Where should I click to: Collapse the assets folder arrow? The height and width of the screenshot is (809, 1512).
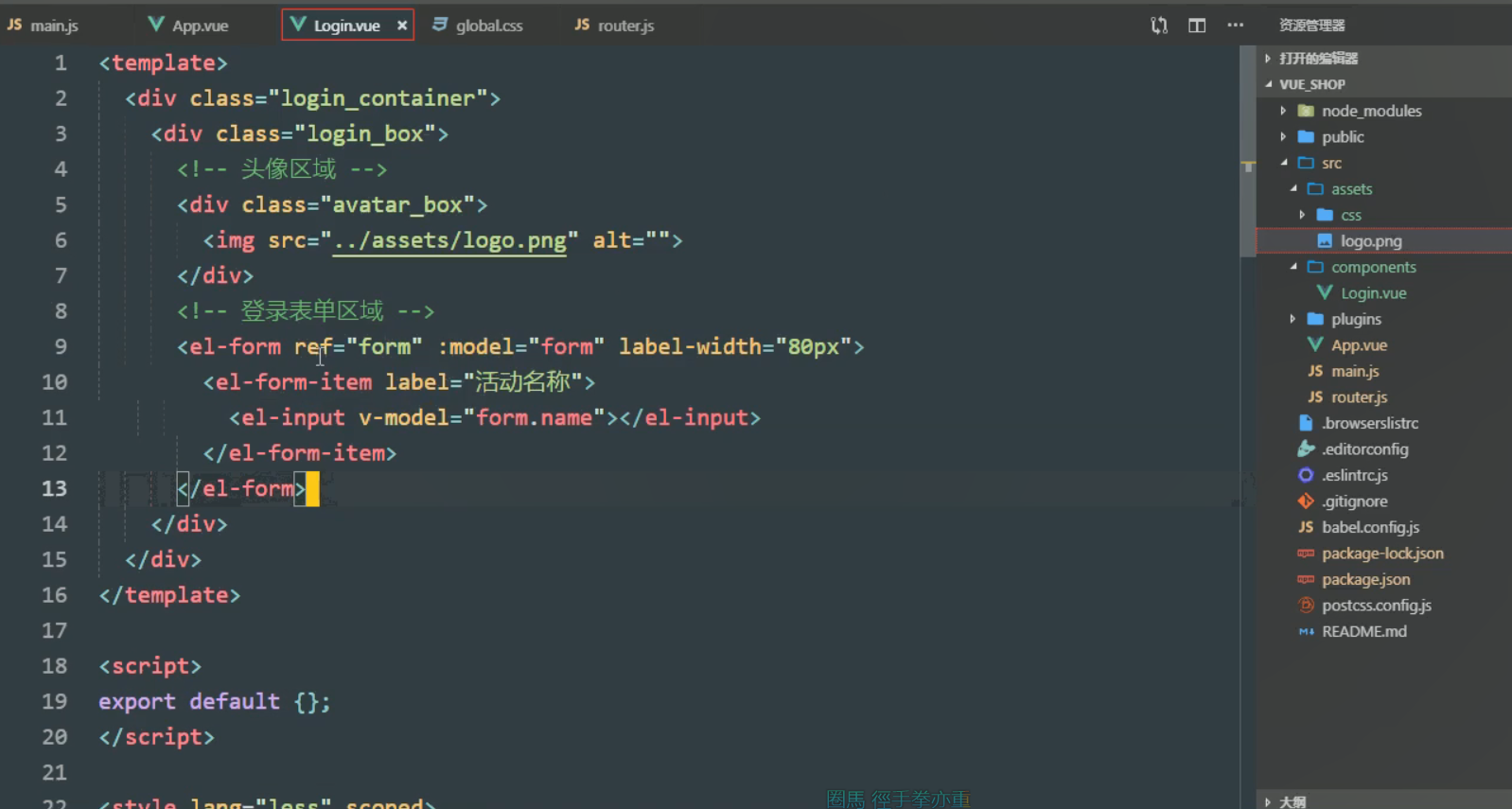point(1292,189)
